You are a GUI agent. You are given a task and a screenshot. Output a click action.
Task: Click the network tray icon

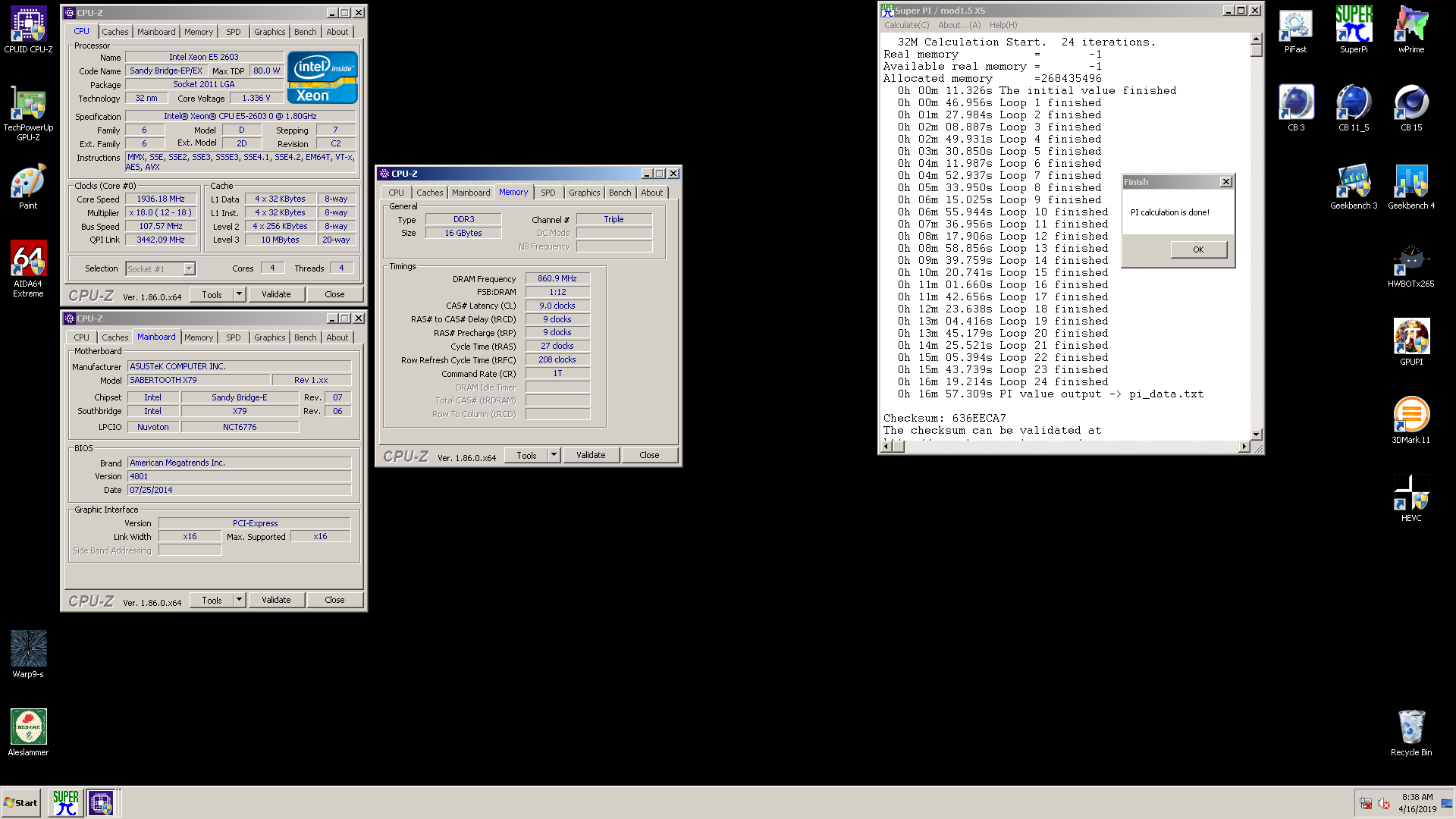(x=1366, y=803)
